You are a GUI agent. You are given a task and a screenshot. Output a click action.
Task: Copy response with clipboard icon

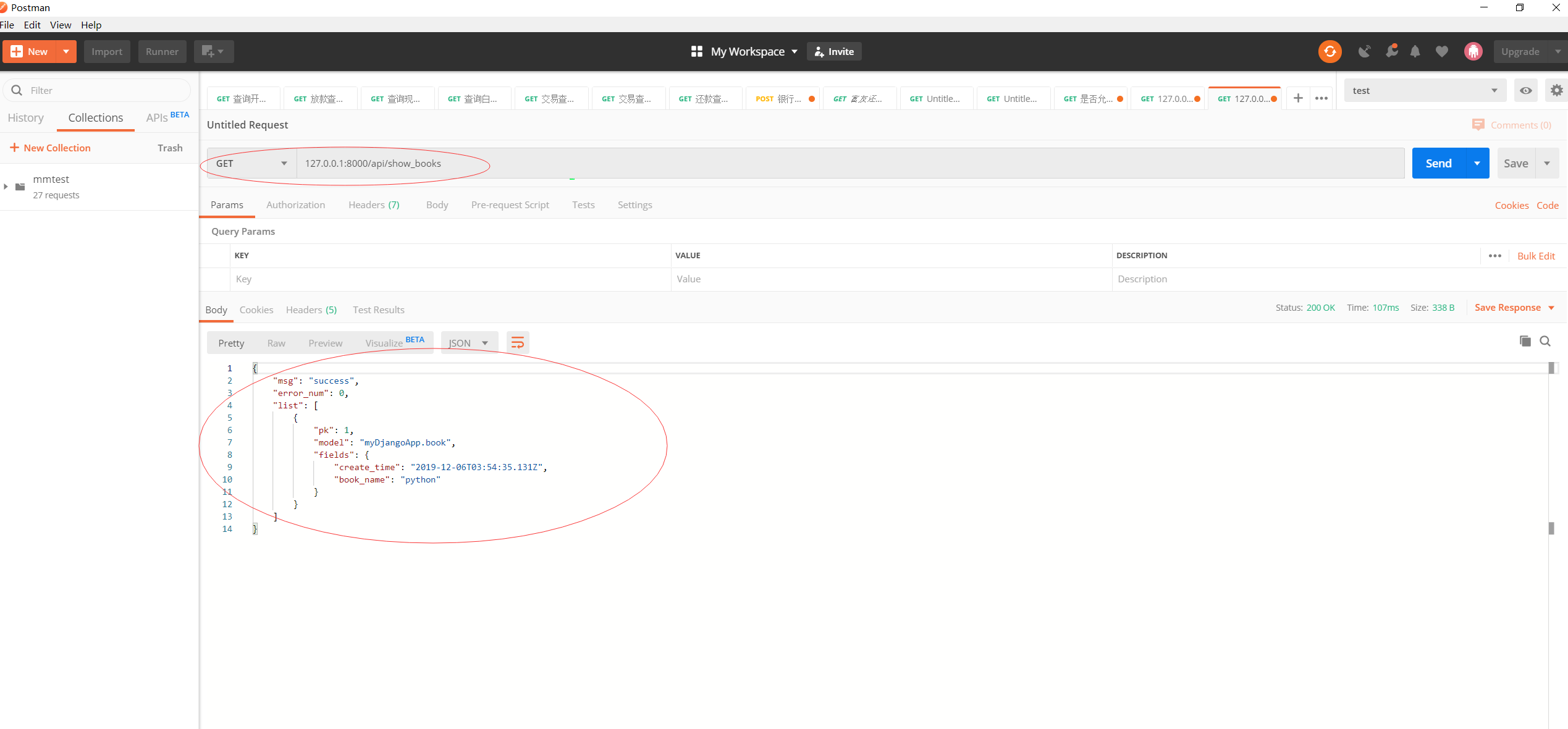(x=1525, y=341)
